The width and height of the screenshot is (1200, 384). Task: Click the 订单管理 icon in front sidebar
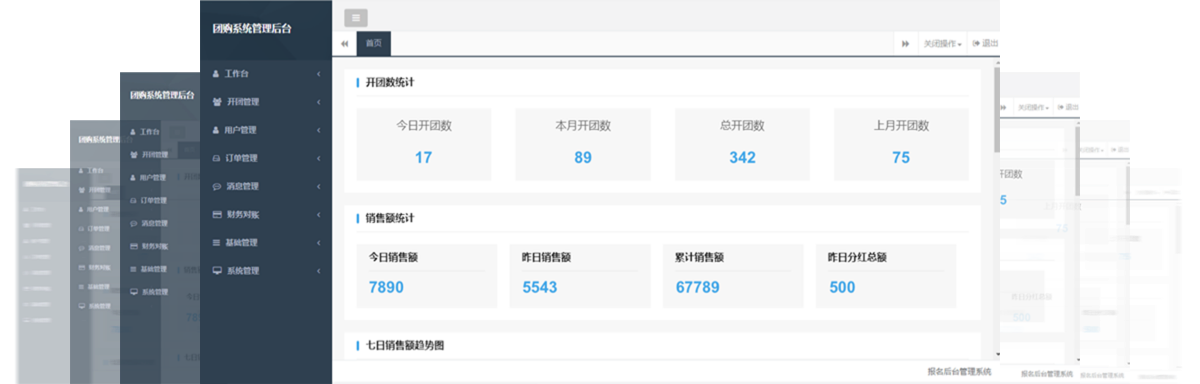(x=217, y=158)
